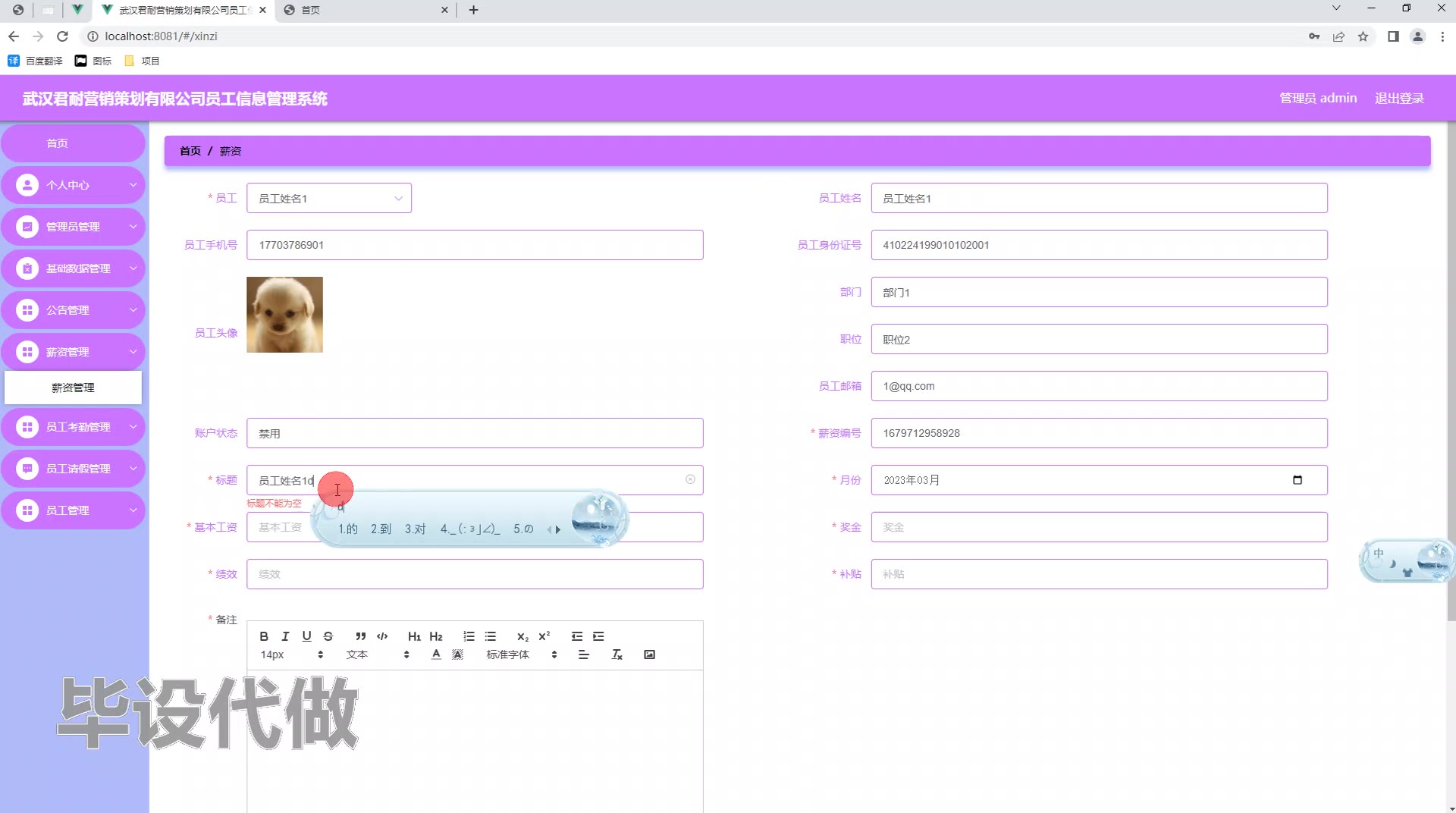
Task: Expand the 员工考勤管理 sidebar menu
Action: (73, 427)
